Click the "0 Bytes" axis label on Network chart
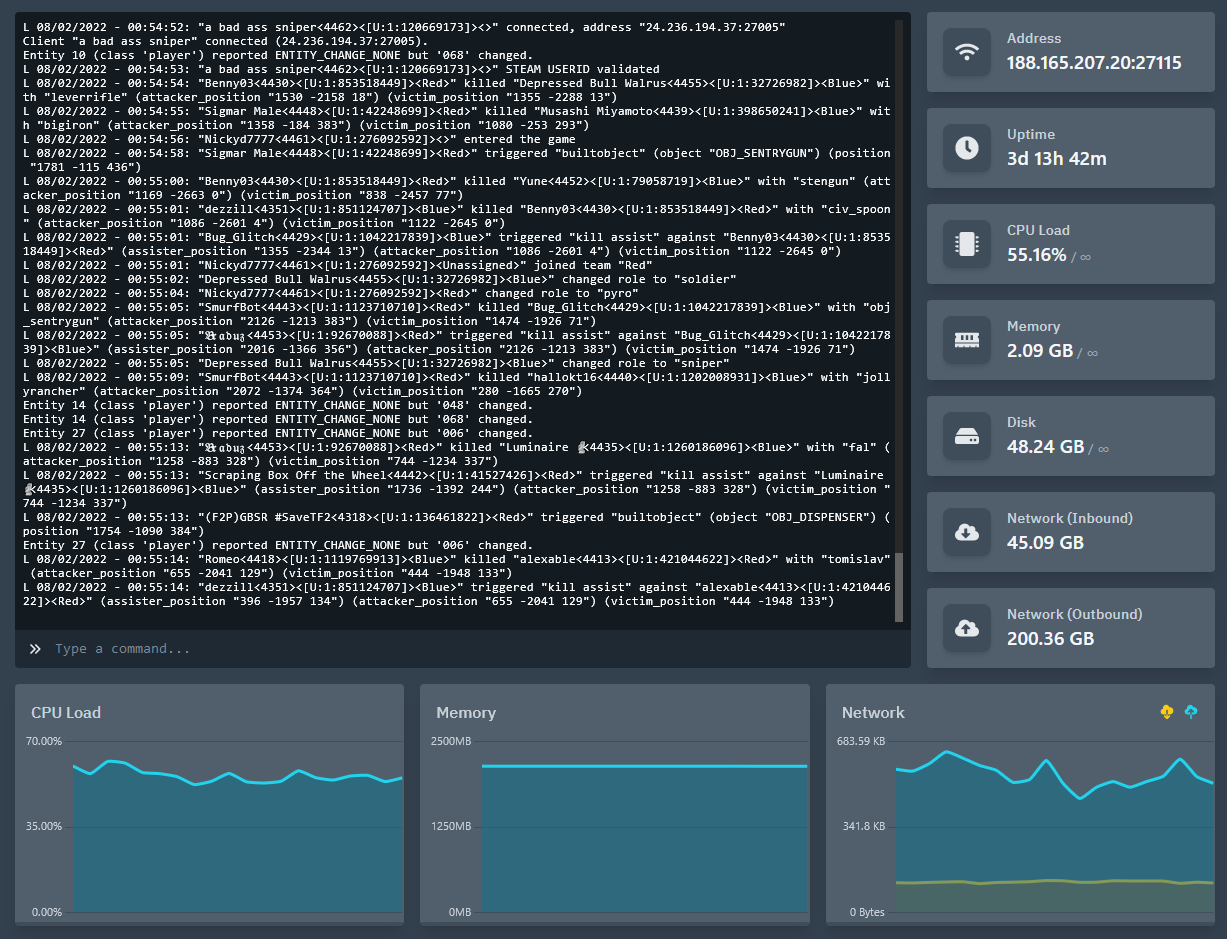Image resolution: width=1227 pixels, height=939 pixels. pyautogui.click(x=867, y=912)
